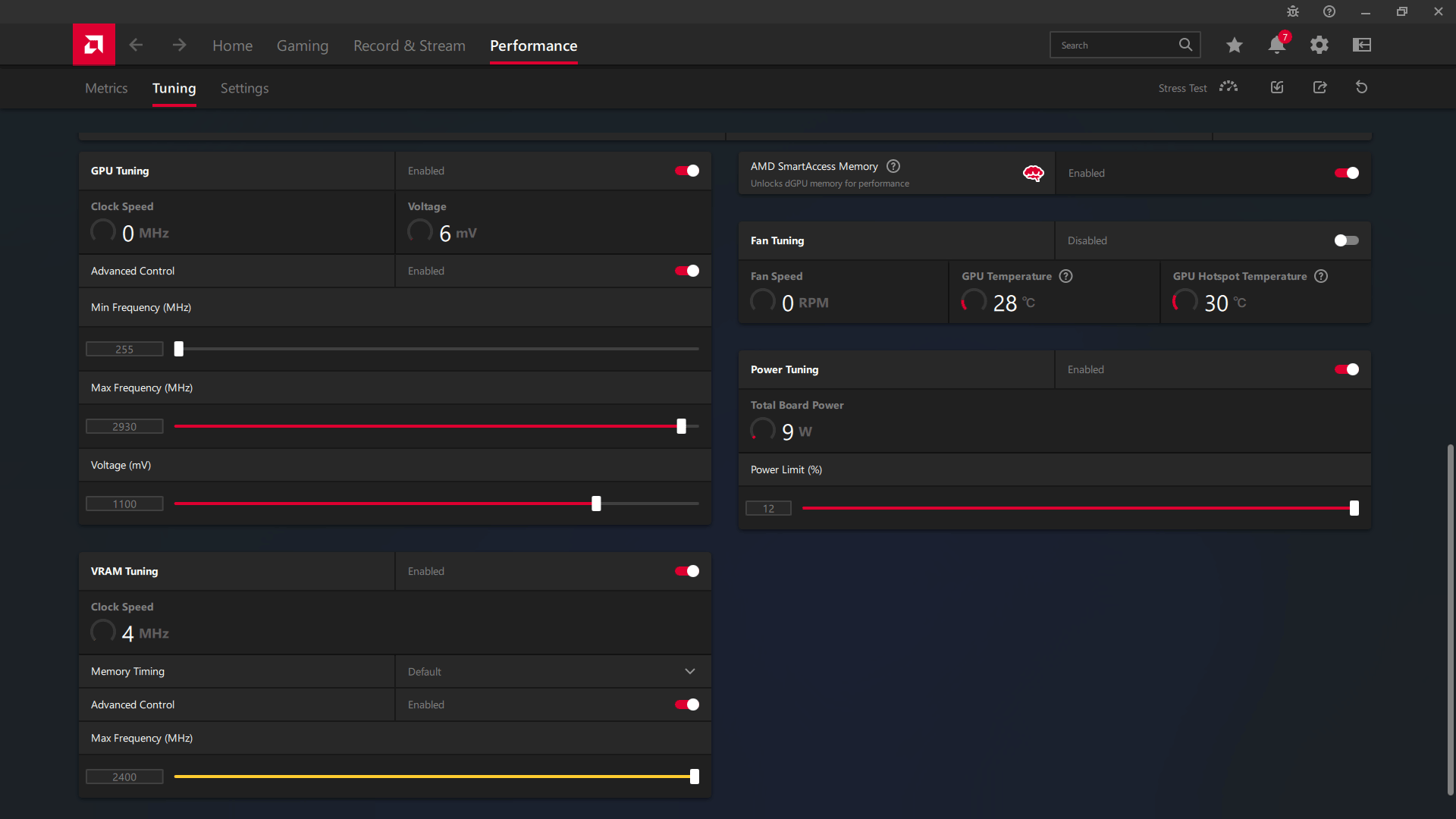Viewport: 1456px width, 819px height.
Task: Toggle VRAM Advanced Control switch
Action: 687,704
